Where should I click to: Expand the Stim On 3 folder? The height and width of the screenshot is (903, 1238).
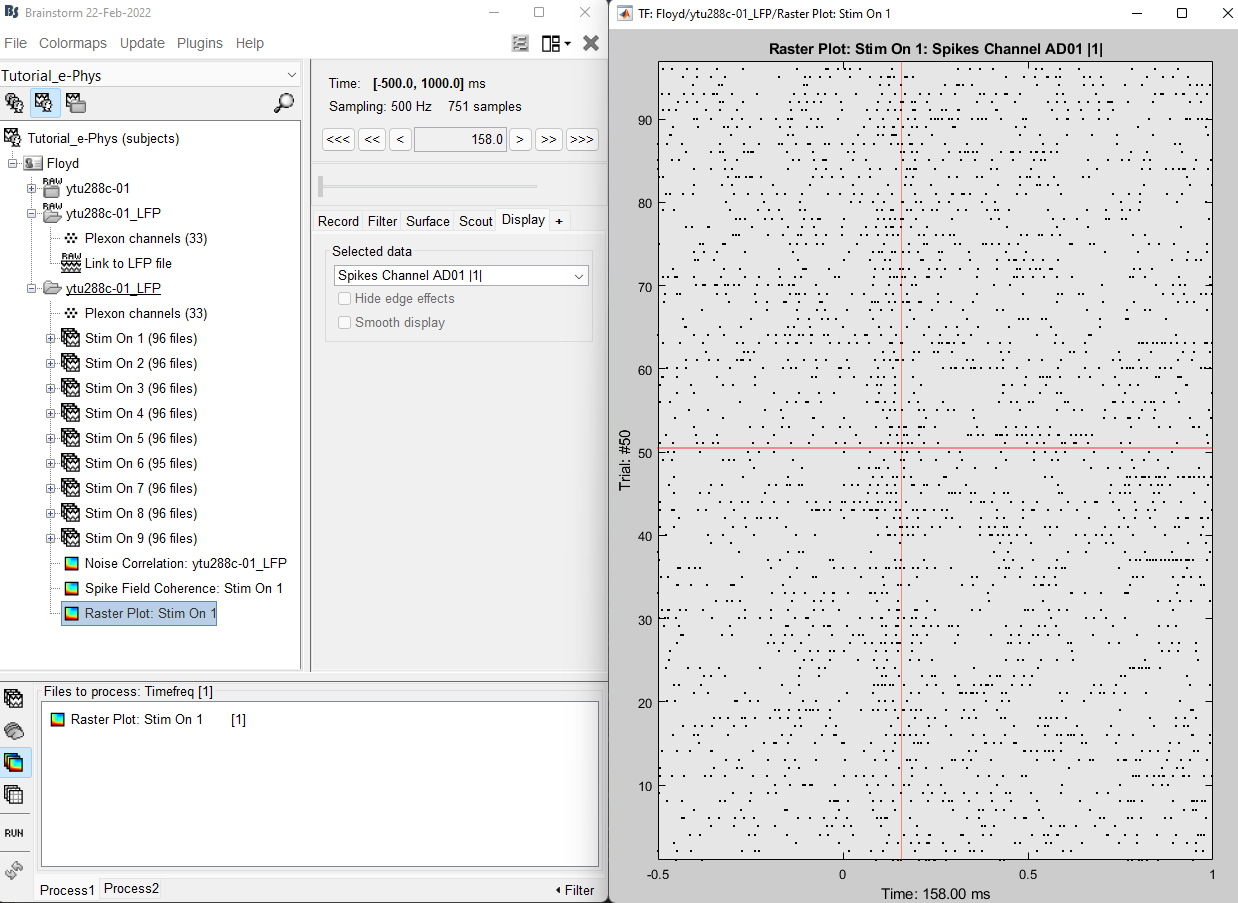tap(51, 389)
